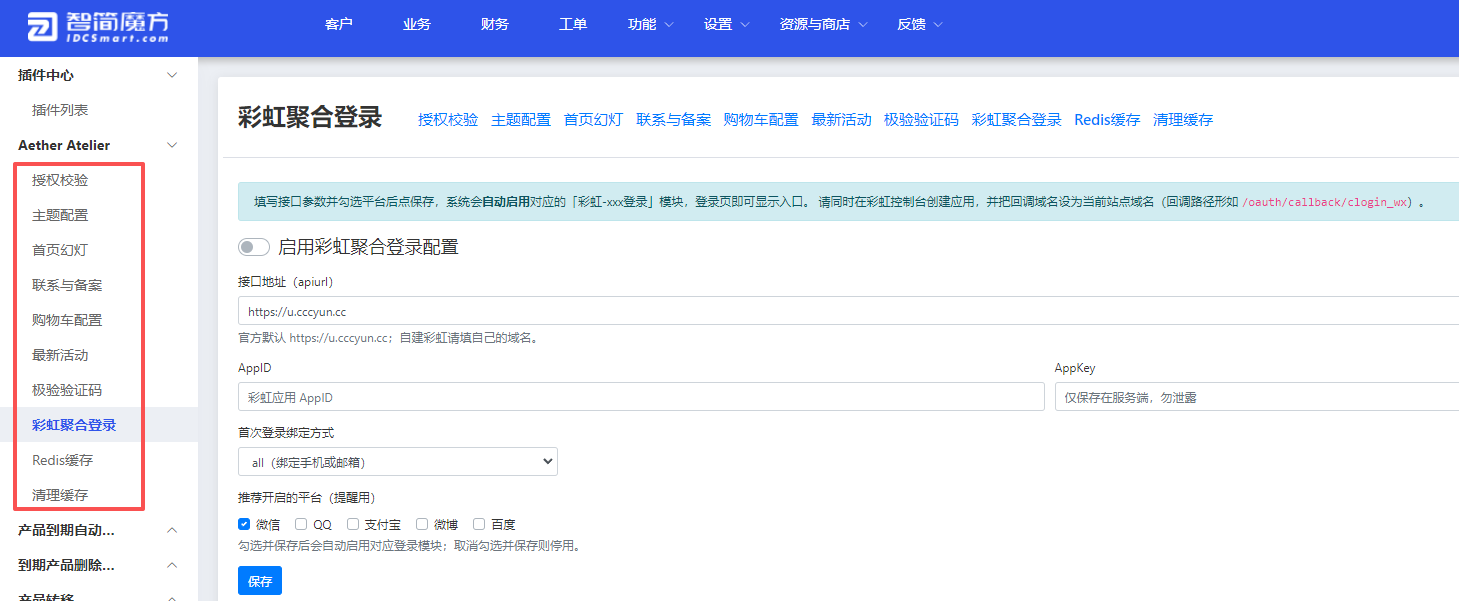Viewport: 1459px width, 601px height.
Task: Go to 联系与备案 page link
Action: (674, 120)
